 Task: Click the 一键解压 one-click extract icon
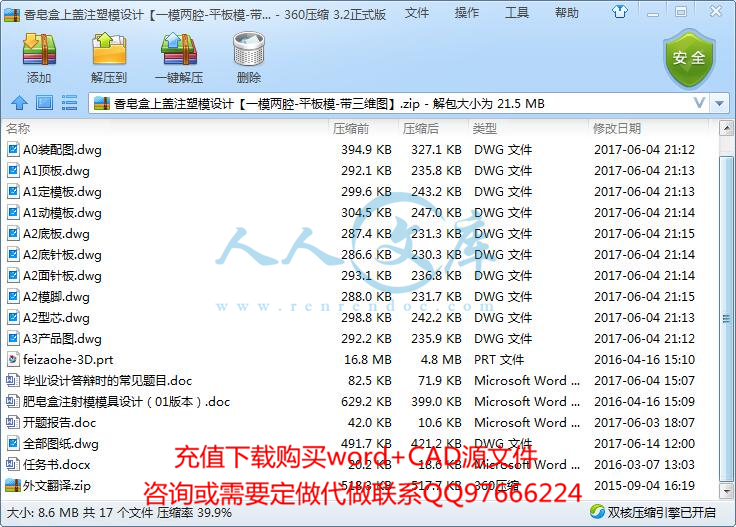click(179, 49)
